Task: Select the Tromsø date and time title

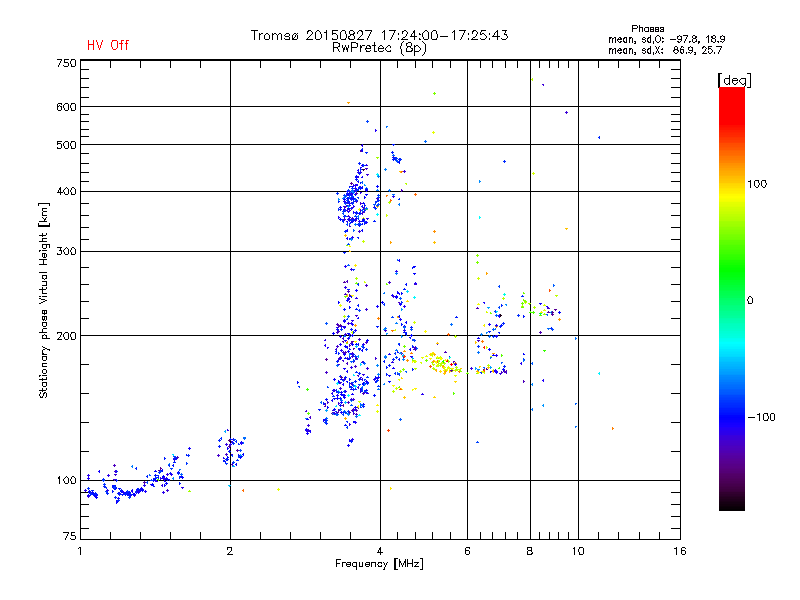Action: point(380,35)
